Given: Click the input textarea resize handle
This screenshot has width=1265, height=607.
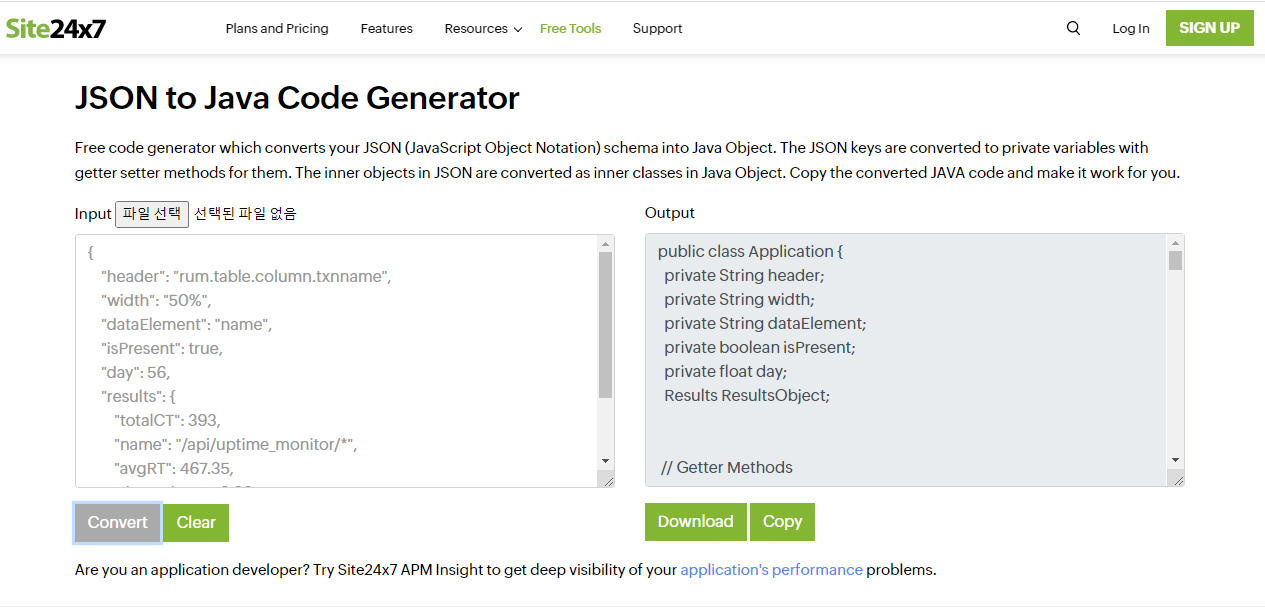Looking at the screenshot, I should tap(607, 480).
